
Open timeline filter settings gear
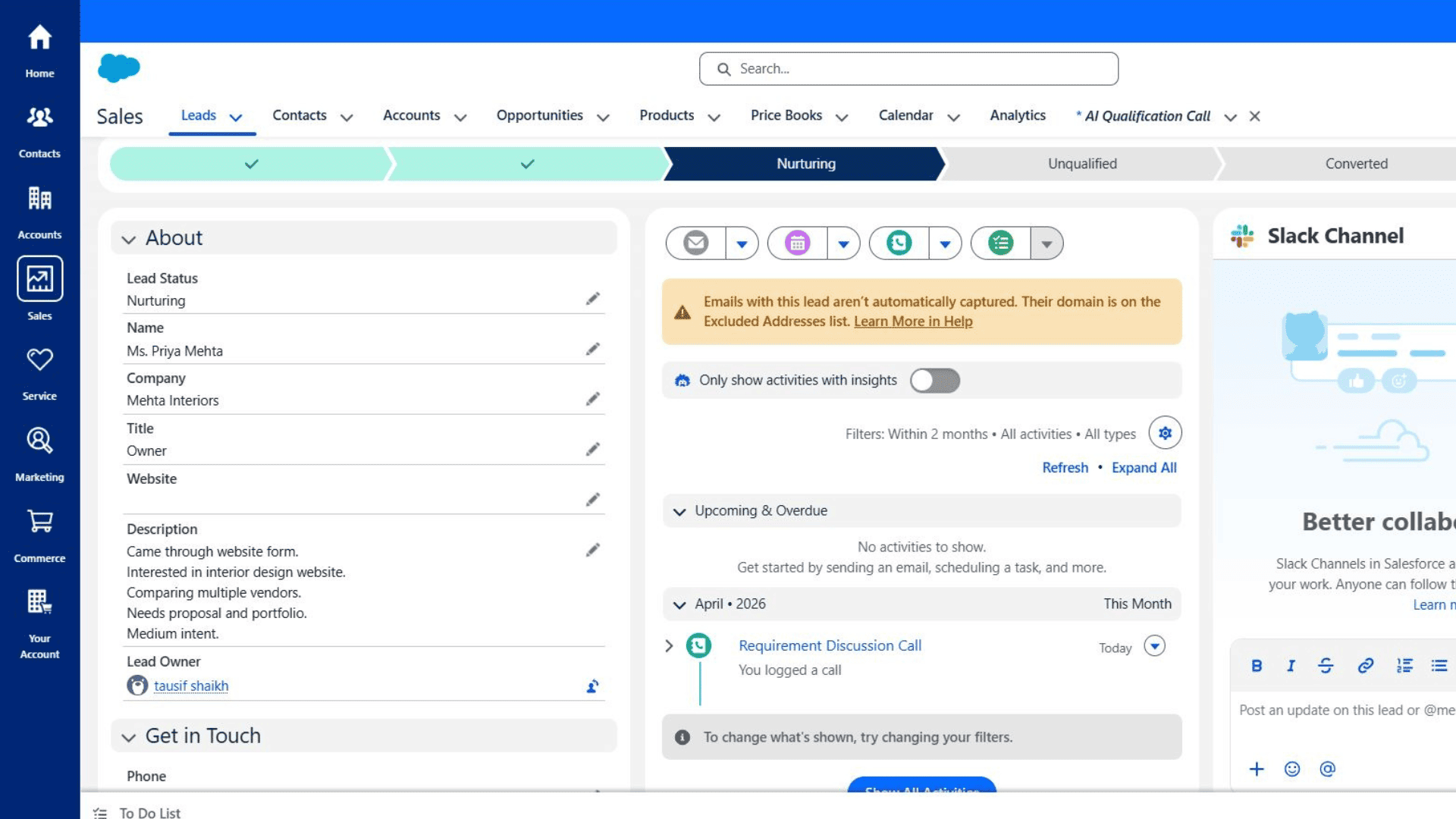click(1165, 433)
